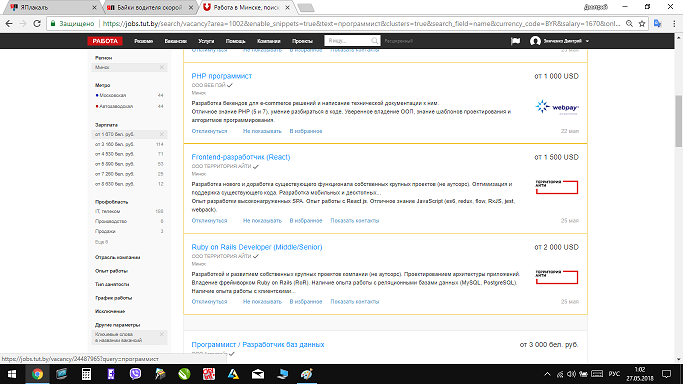Expand the Исключение filter section
The height and width of the screenshot is (384, 683).
[x=110, y=311]
